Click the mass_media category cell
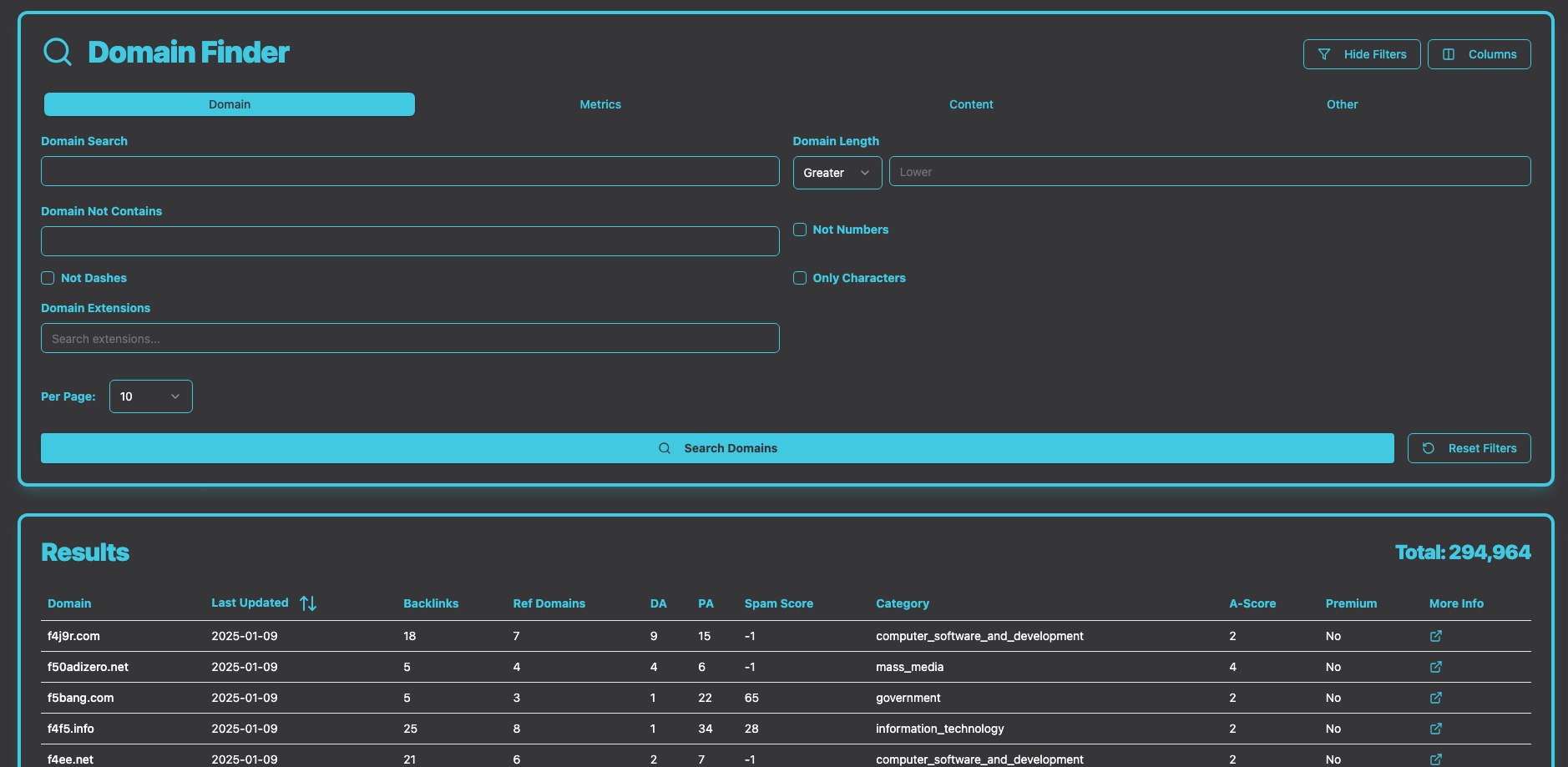1568x767 pixels. [909, 667]
